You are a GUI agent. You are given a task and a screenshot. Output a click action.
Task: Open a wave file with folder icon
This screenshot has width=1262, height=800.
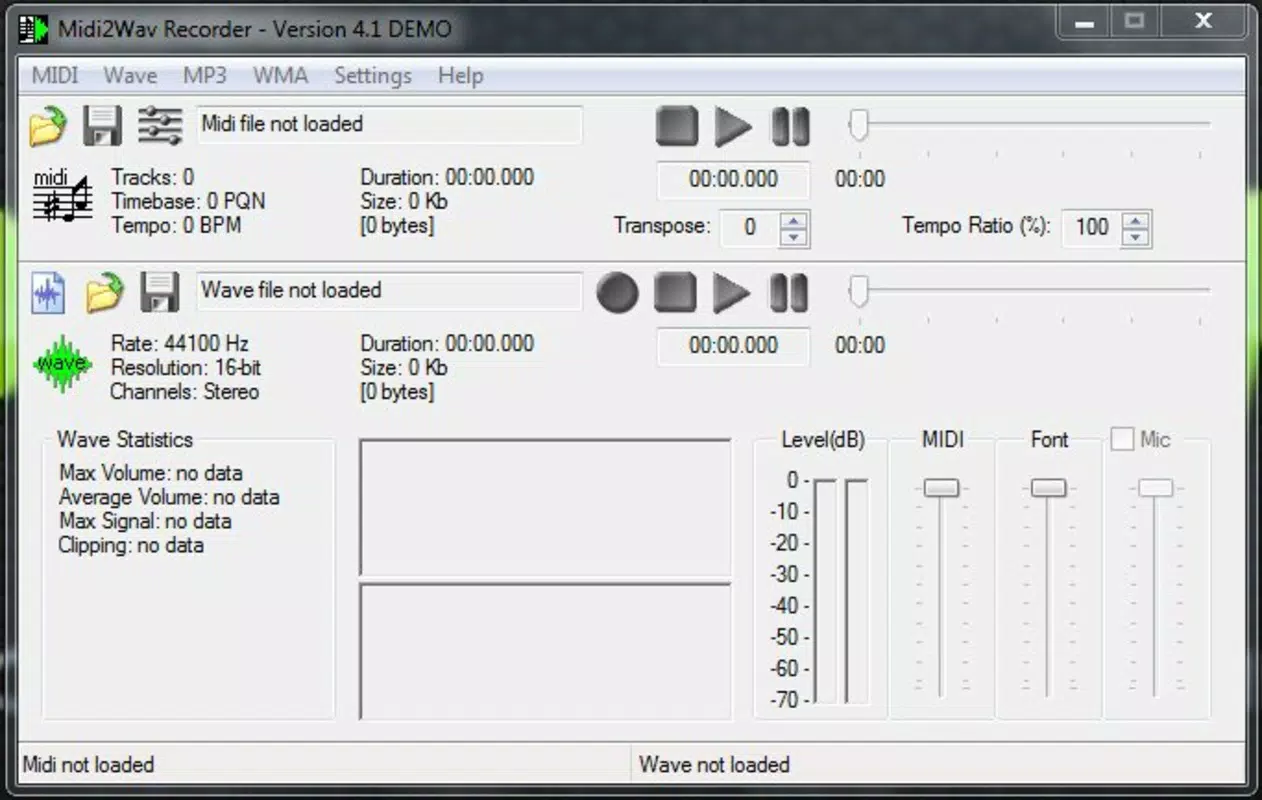(104, 292)
